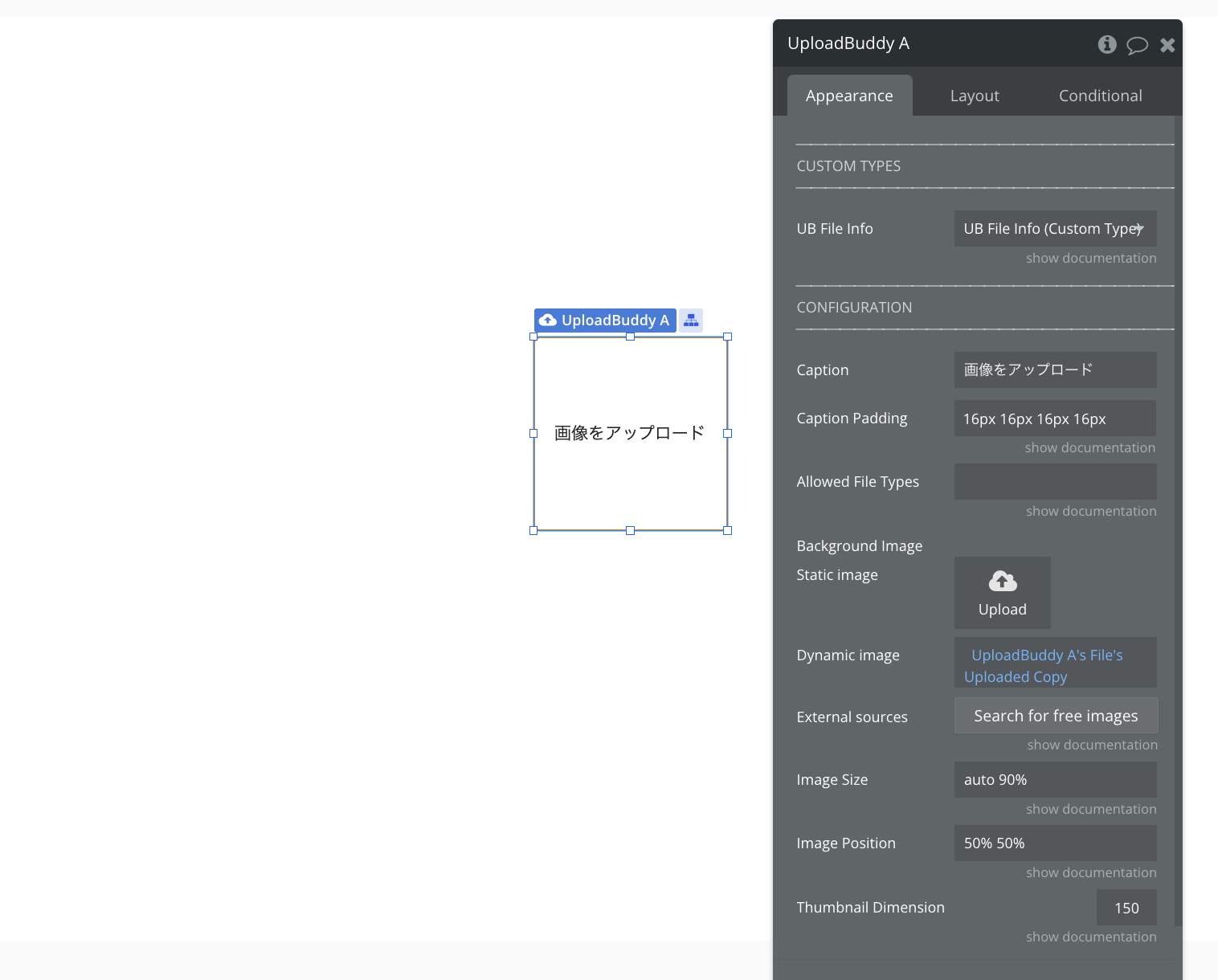Show documentation under the Thumbnail Dimension field
The height and width of the screenshot is (980, 1218).
pos(1091,937)
